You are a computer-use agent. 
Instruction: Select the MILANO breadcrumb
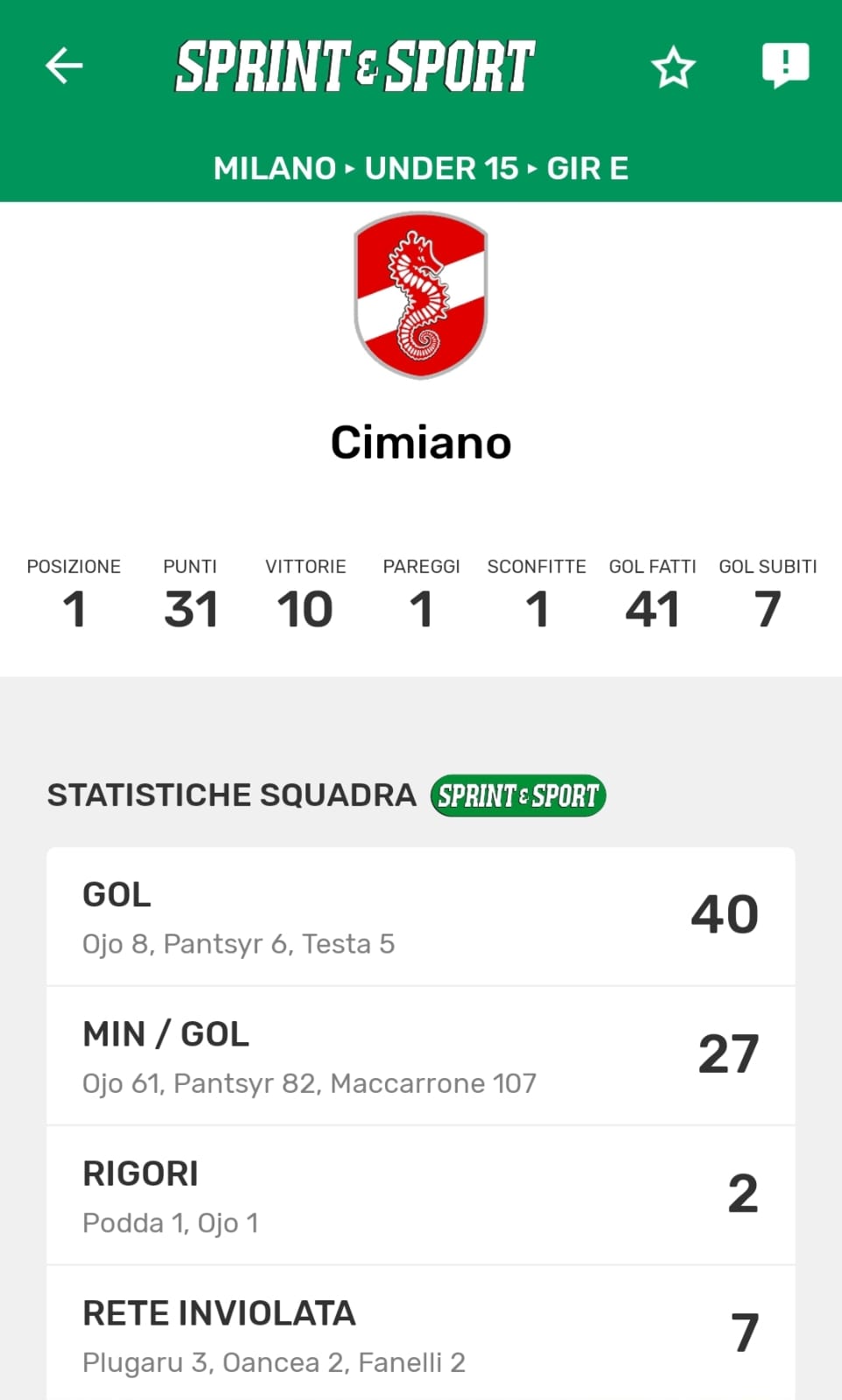[274, 168]
